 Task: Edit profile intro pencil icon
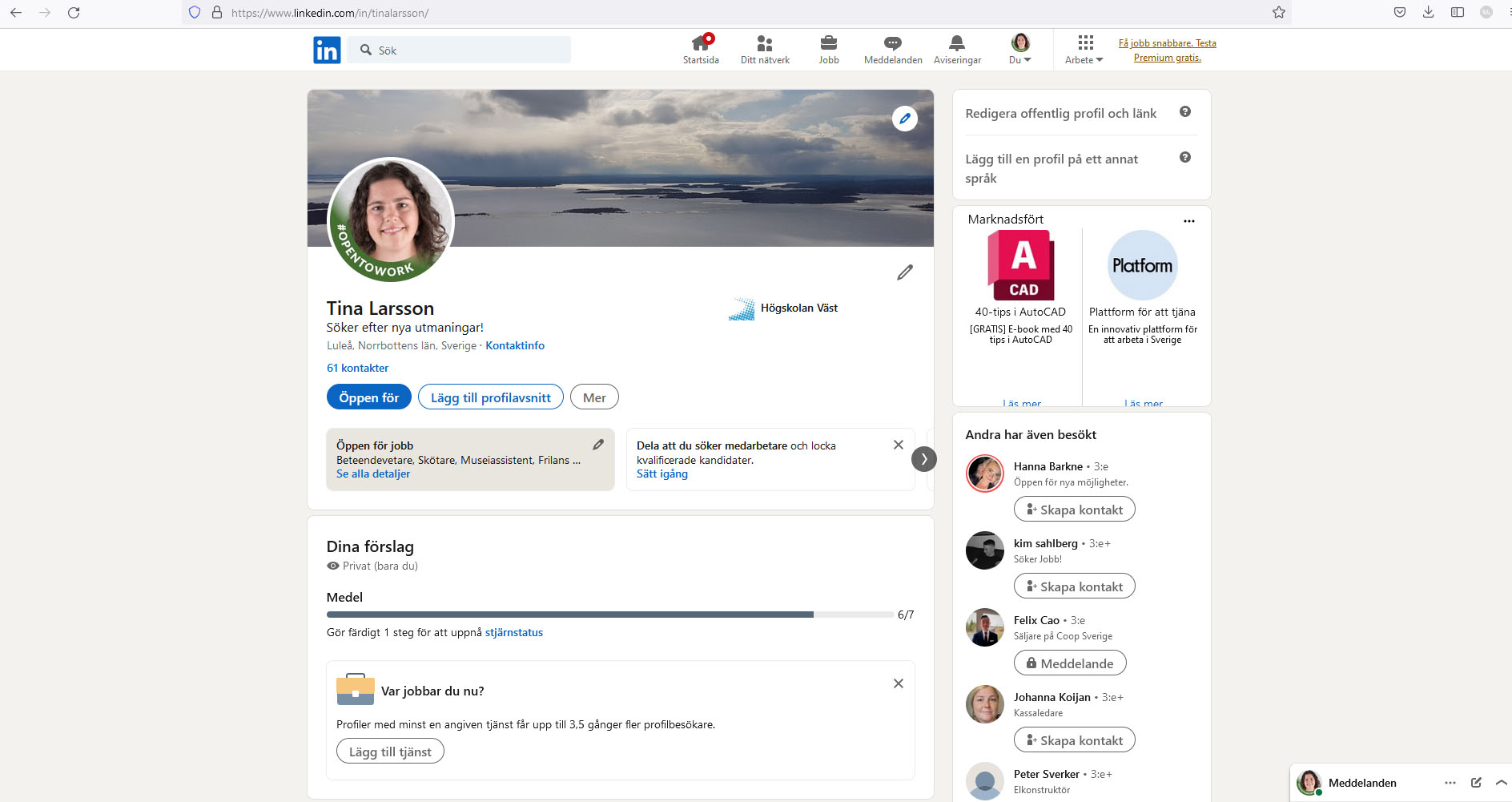pyautogui.click(x=905, y=272)
